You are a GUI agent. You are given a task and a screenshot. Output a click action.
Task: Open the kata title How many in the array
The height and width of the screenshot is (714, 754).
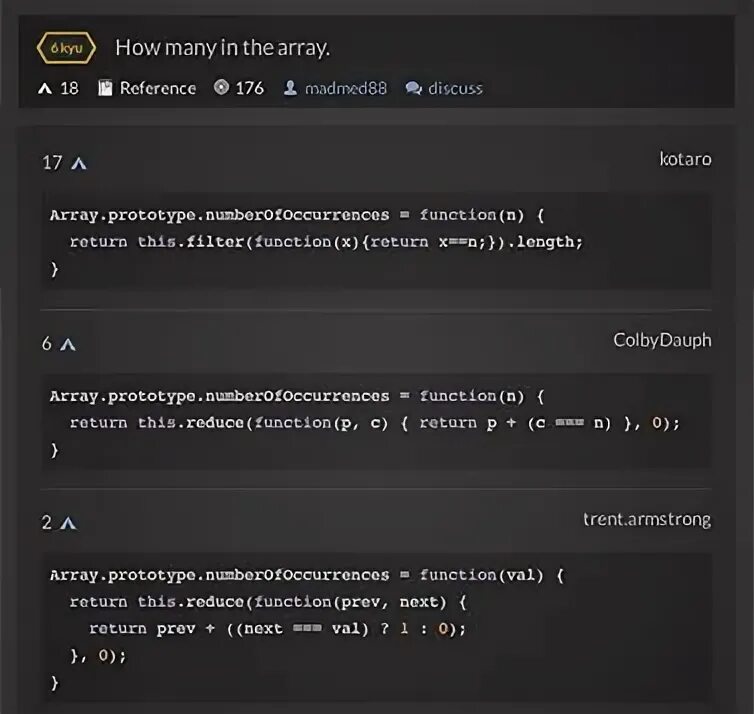222,47
